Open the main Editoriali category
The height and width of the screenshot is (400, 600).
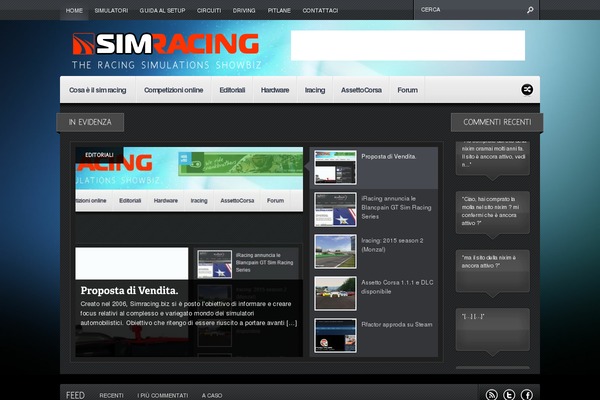point(232,90)
